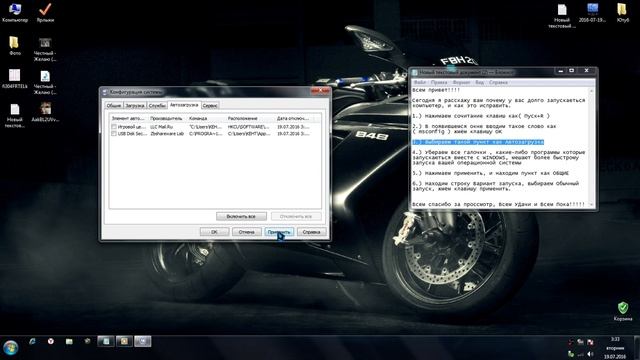Click the 'Zbshareware Lab' manufacturer cell

(x=167, y=133)
